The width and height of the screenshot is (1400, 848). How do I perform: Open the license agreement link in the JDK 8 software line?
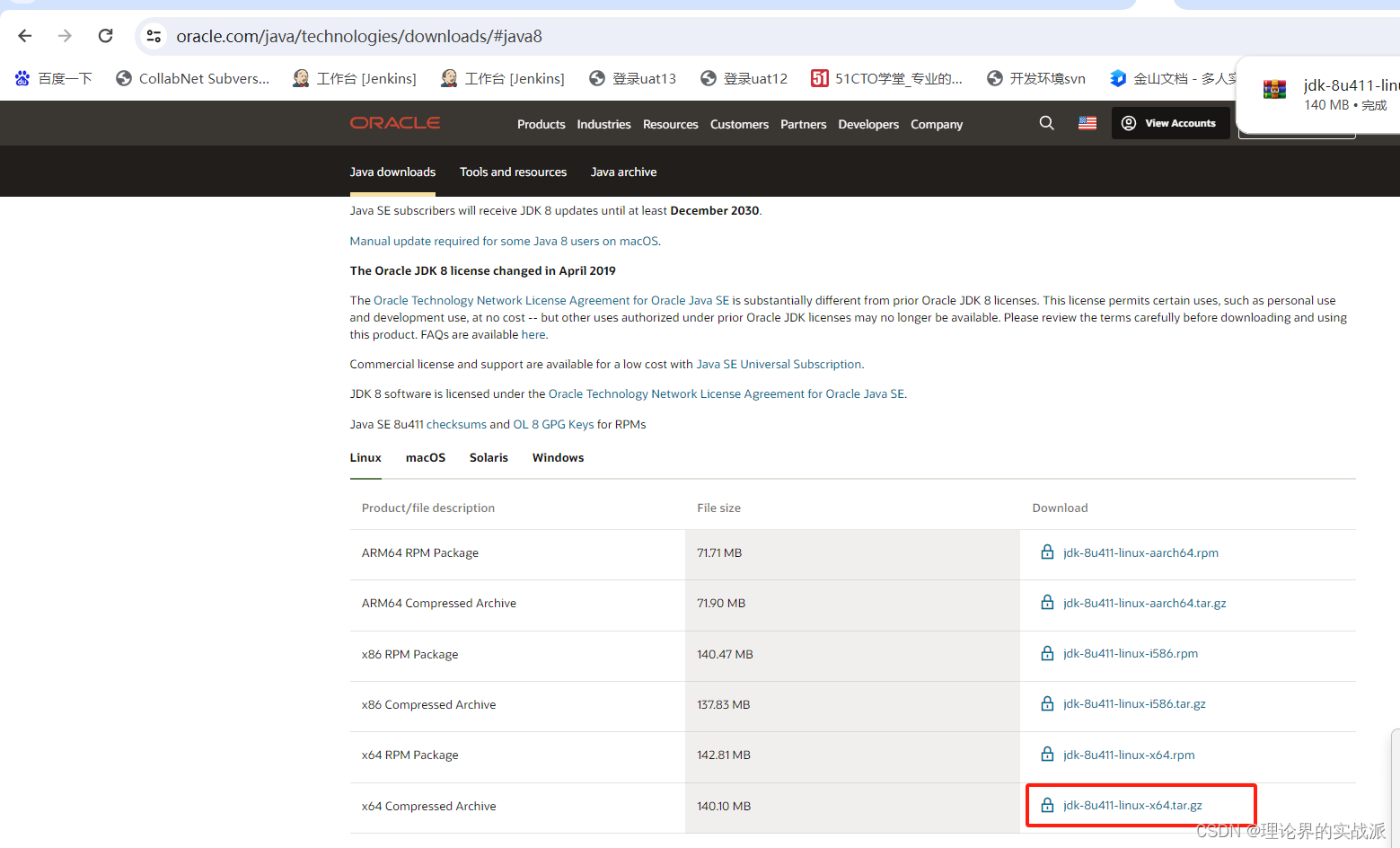pos(726,393)
